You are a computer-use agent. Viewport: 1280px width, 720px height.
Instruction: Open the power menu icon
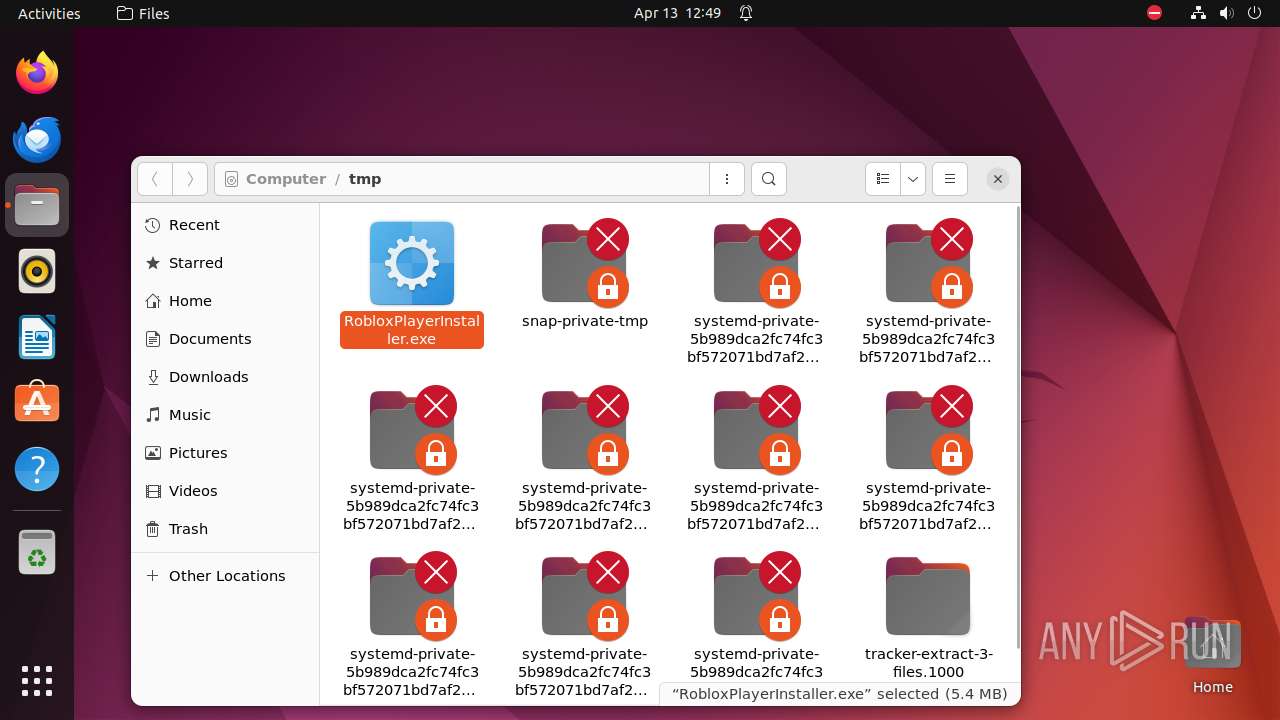coord(1255,13)
